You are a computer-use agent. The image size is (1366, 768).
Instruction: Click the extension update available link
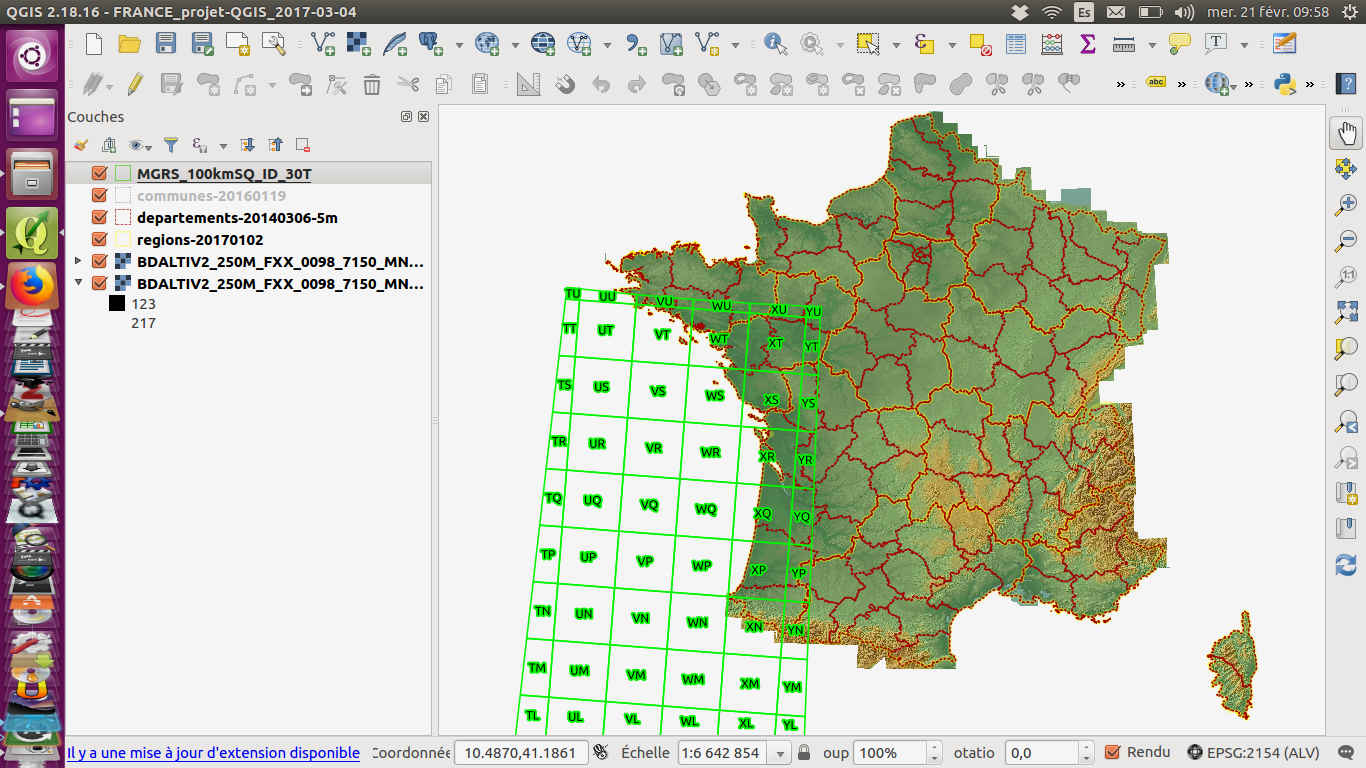point(213,753)
